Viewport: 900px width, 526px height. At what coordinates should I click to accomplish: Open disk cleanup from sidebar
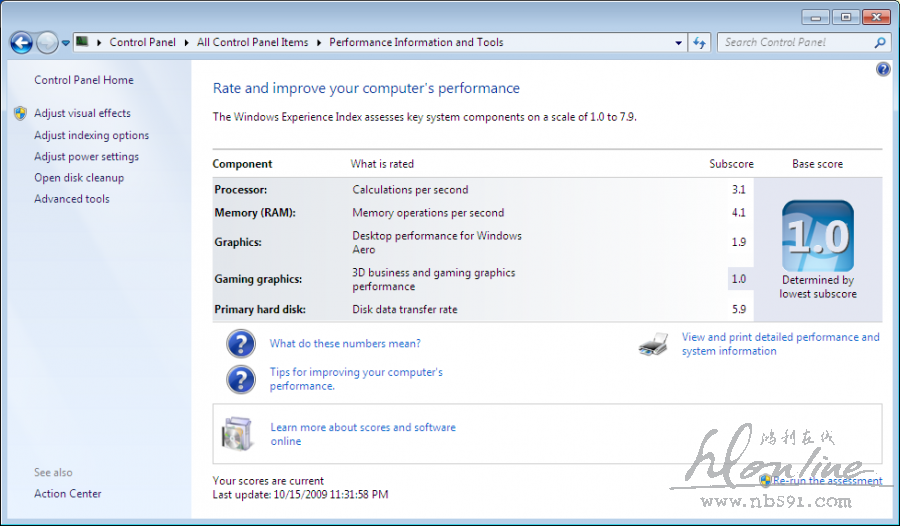pyautogui.click(x=79, y=178)
